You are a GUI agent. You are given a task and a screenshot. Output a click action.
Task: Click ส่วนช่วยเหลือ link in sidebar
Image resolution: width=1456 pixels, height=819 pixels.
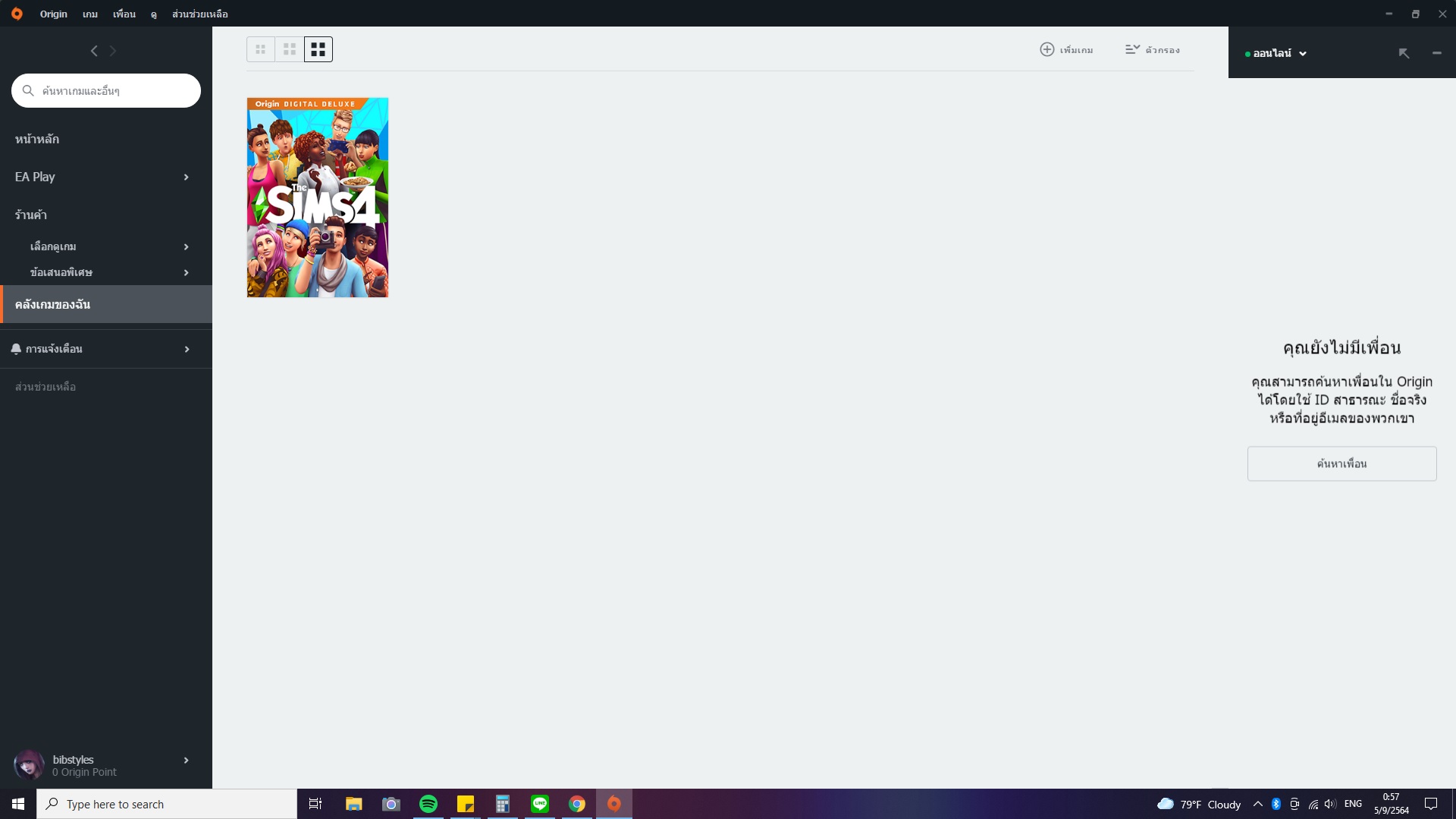pyautogui.click(x=45, y=387)
